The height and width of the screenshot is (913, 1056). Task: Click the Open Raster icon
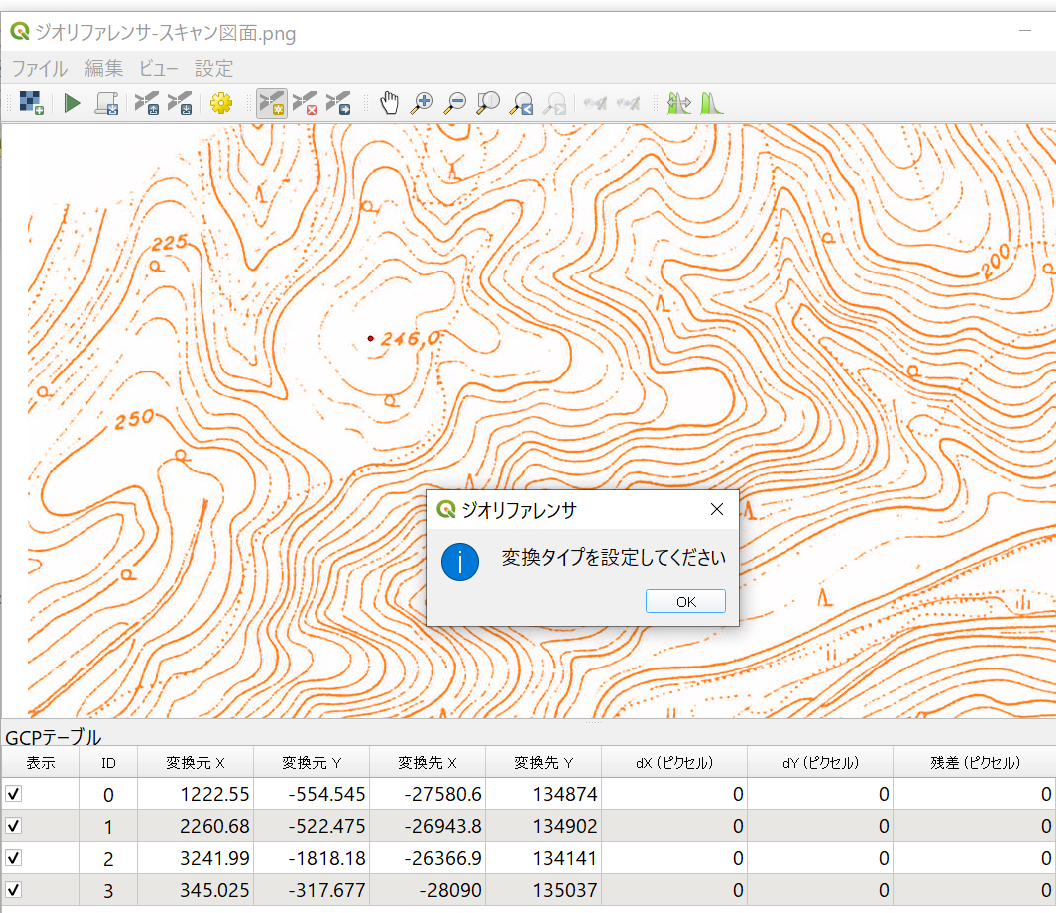click(32, 103)
